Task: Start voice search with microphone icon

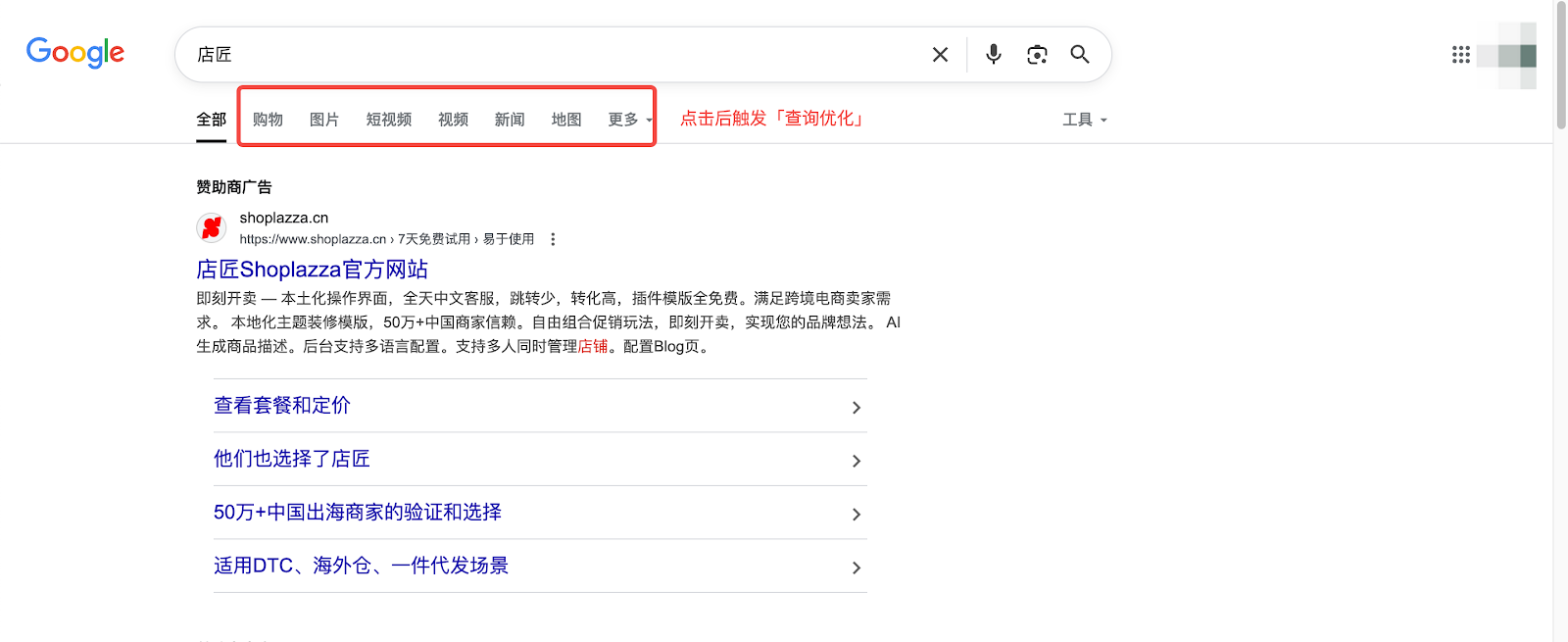Action: tap(993, 54)
